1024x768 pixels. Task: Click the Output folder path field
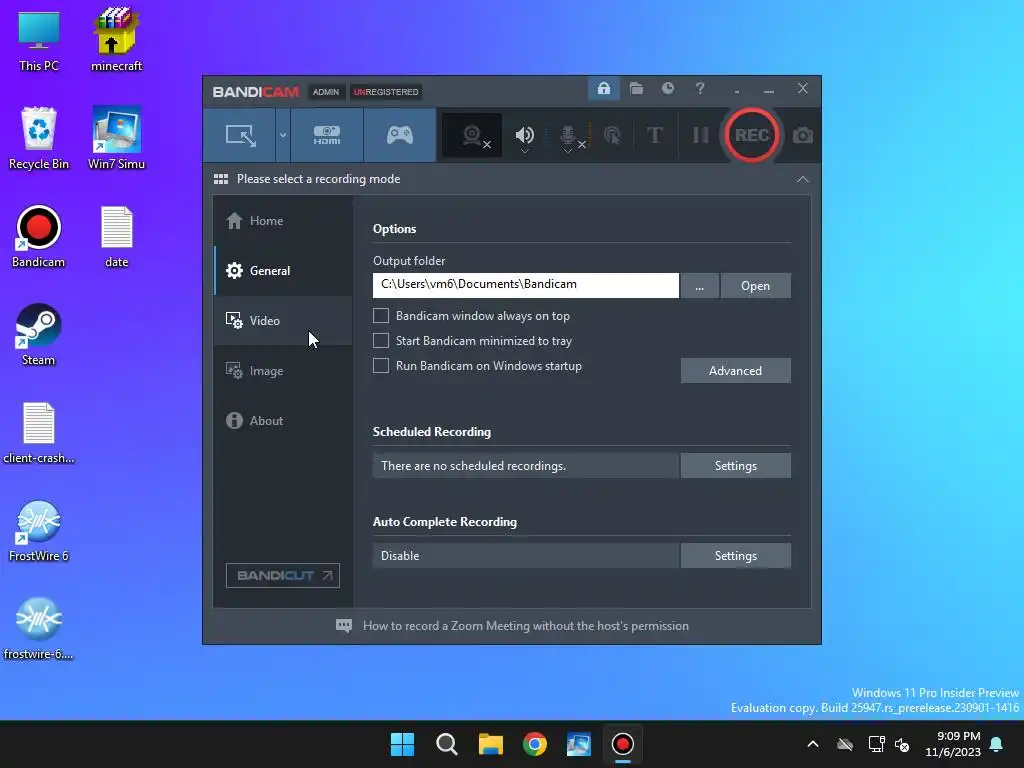526,285
